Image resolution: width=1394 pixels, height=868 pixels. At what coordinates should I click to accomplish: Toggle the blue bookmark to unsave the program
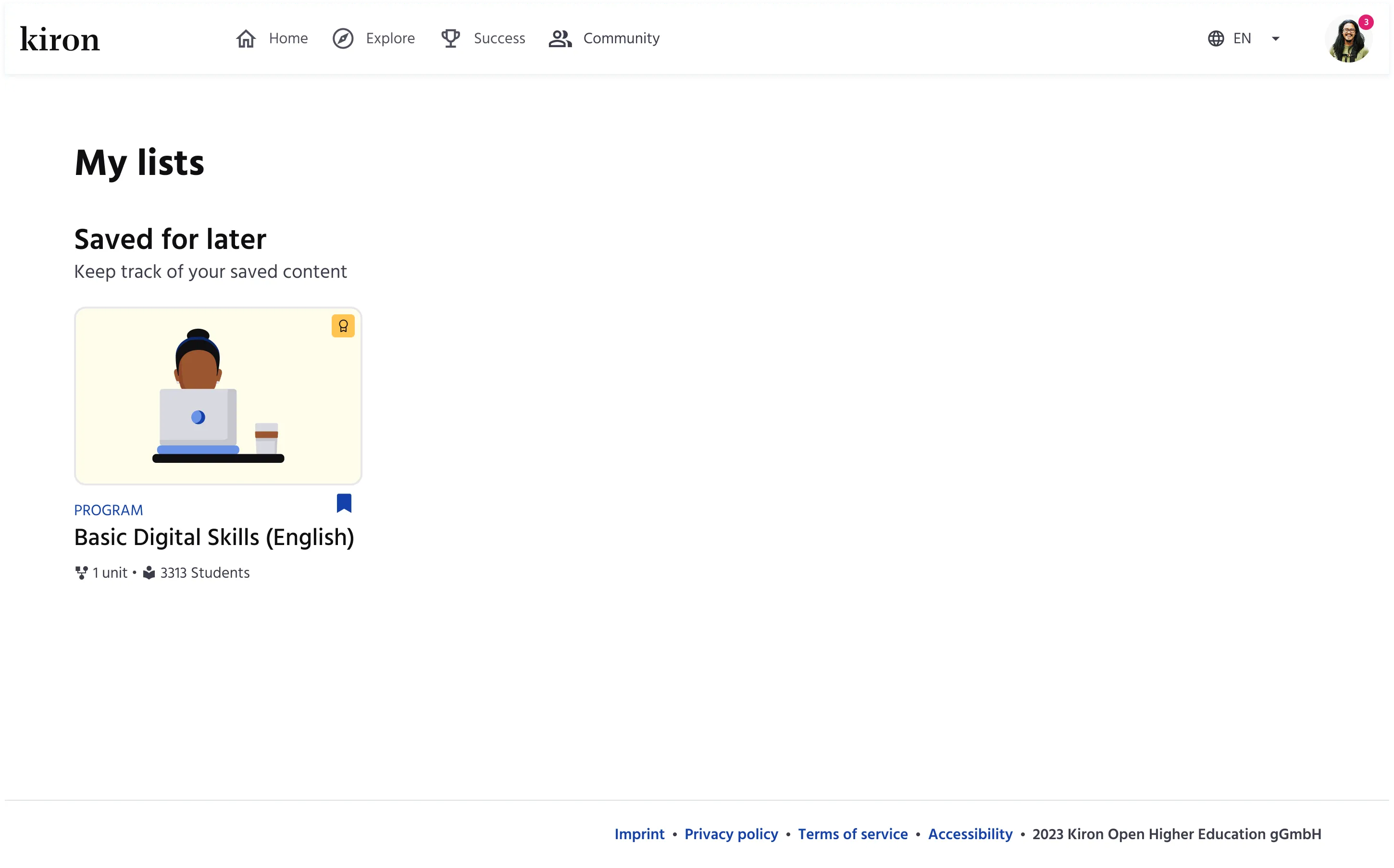[343, 502]
